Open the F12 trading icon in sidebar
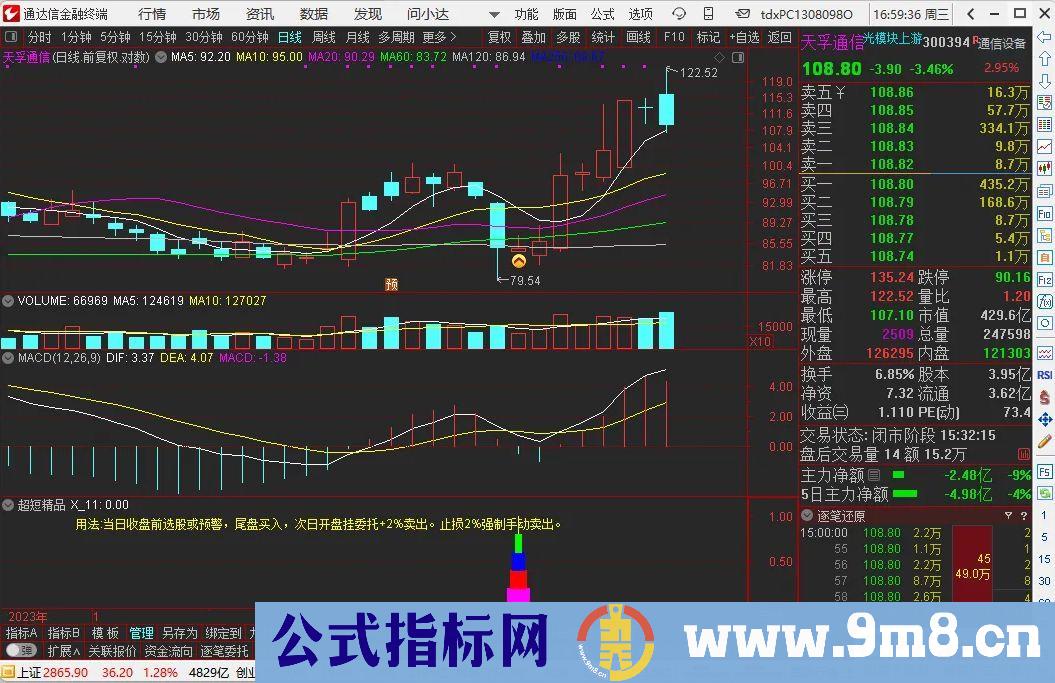This screenshot has width=1055, height=683. coord(1045,279)
